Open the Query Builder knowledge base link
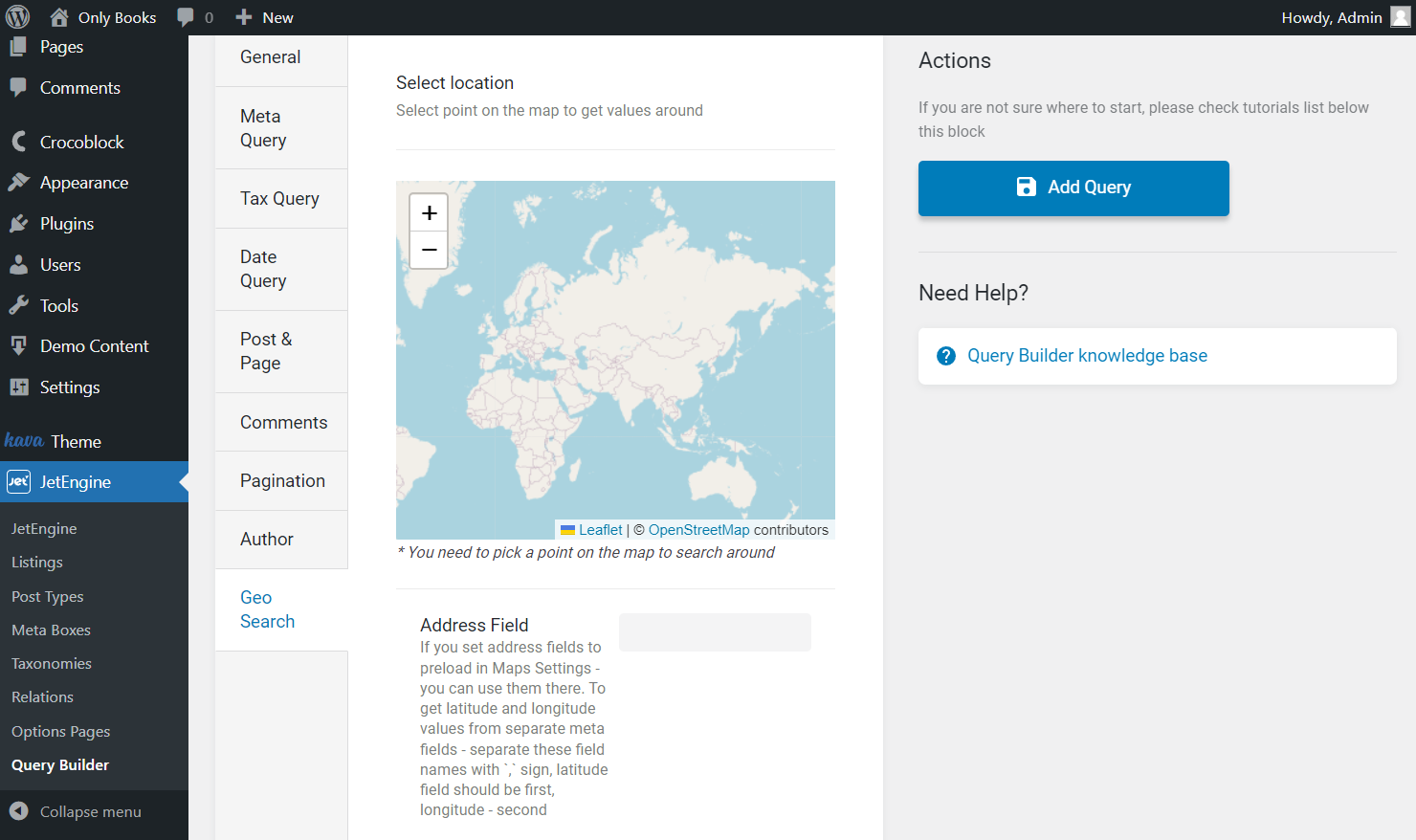This screenshot has width=1416, height=840. tap(1087, 356)
